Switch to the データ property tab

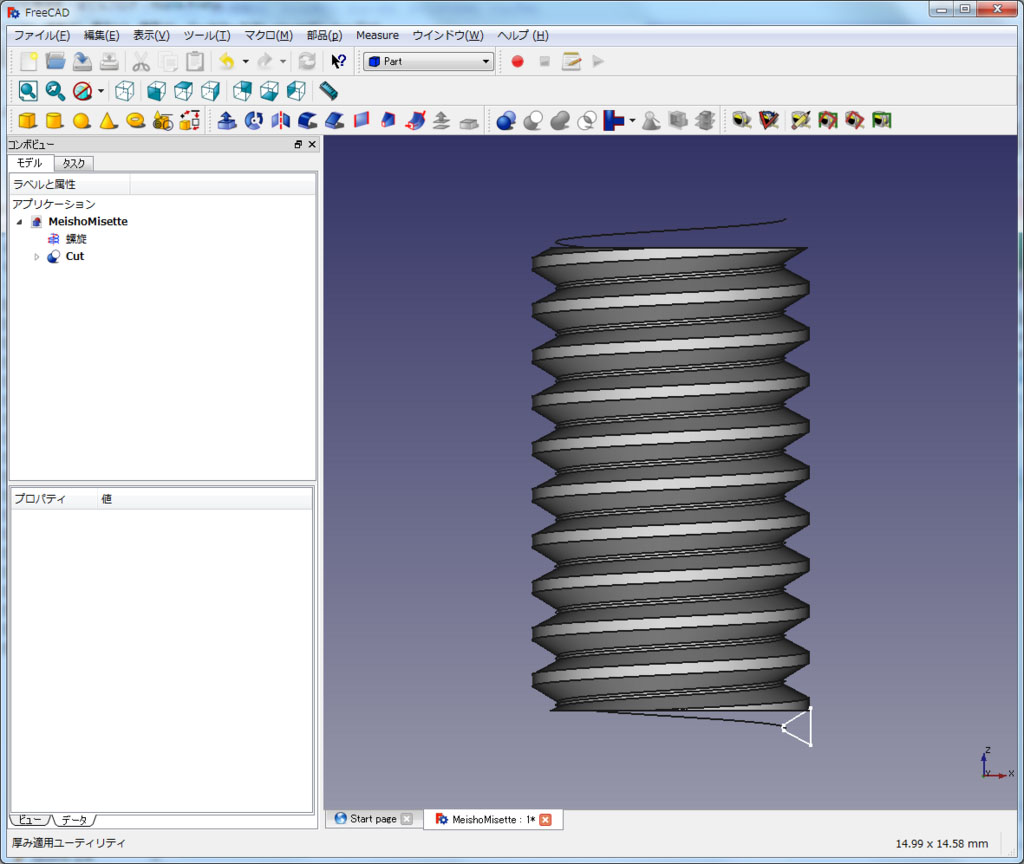(74, 820)
